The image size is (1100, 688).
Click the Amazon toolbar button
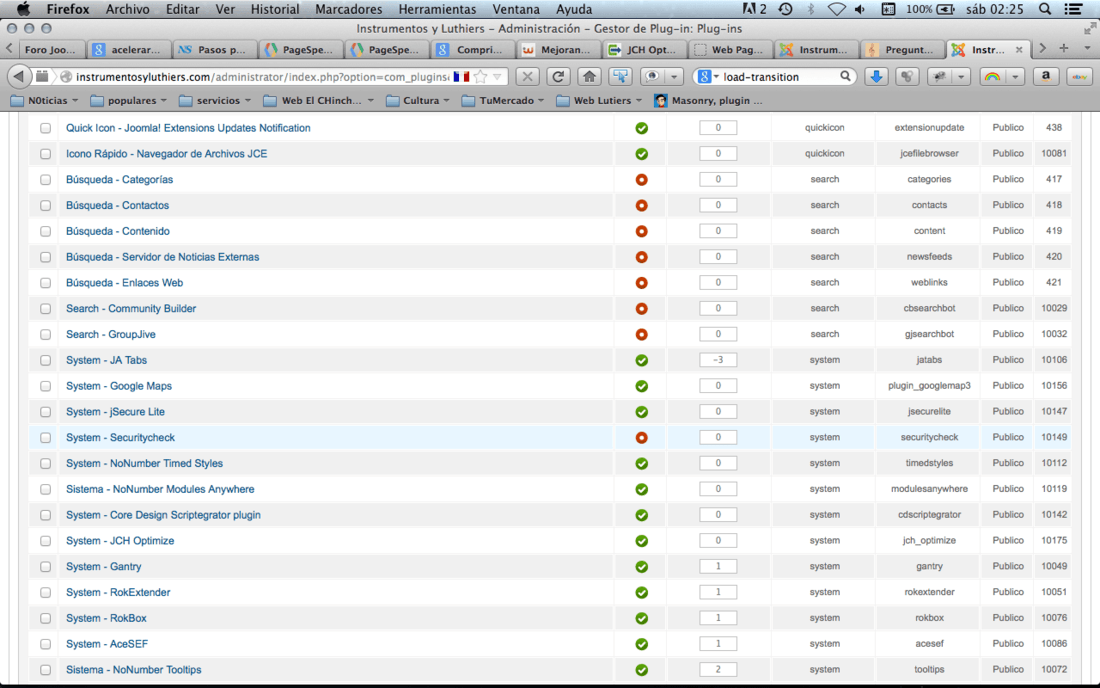(1046, 76)
